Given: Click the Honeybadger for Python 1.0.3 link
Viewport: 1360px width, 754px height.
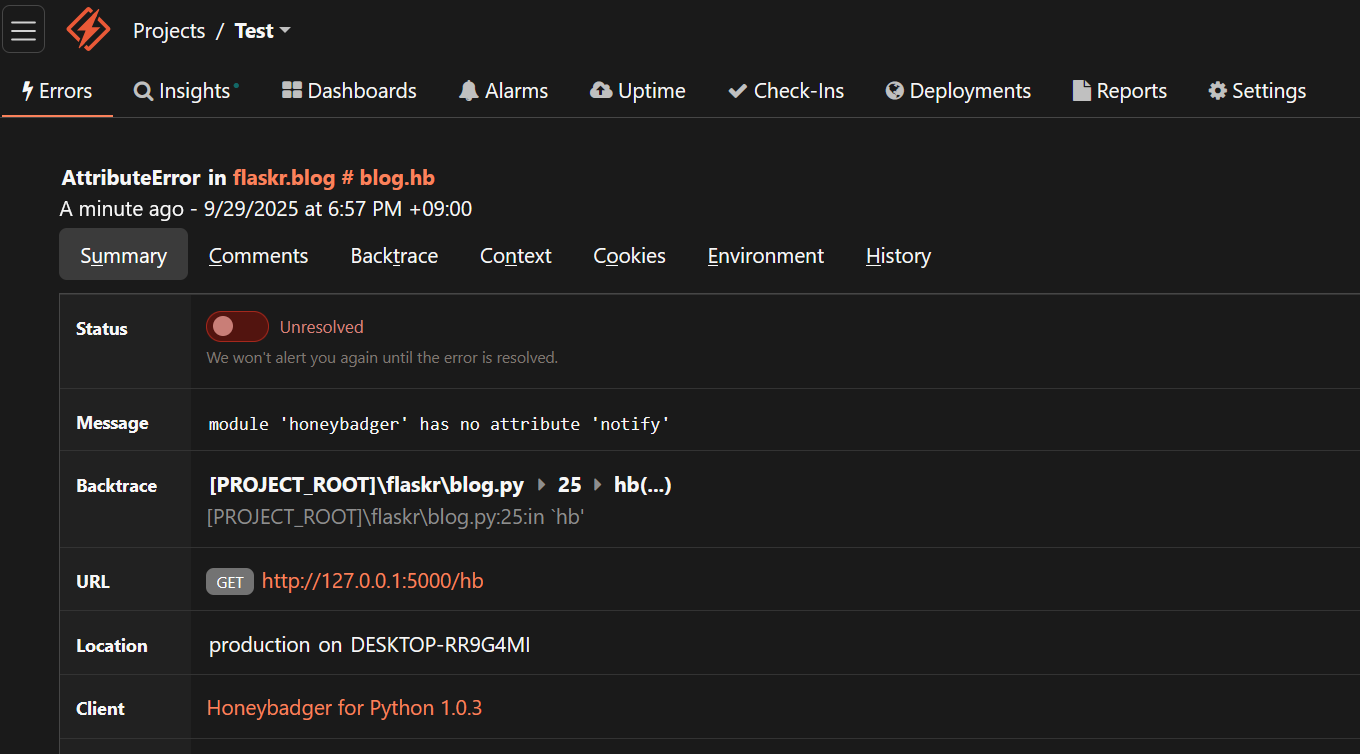Looking at the screenshot, I should (x=344, y=707).
